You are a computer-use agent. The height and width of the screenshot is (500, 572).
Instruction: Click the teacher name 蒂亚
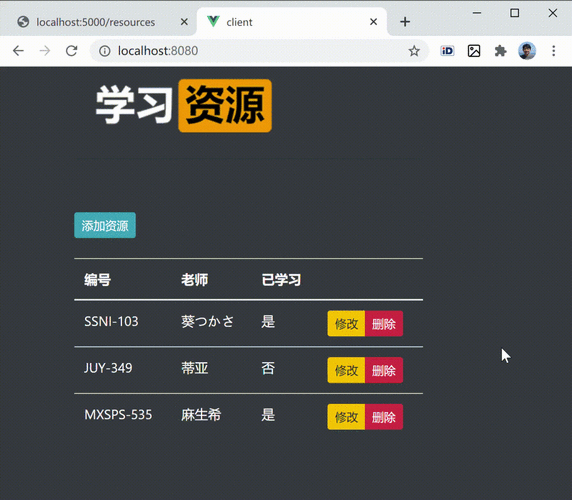tap(194, 368)
